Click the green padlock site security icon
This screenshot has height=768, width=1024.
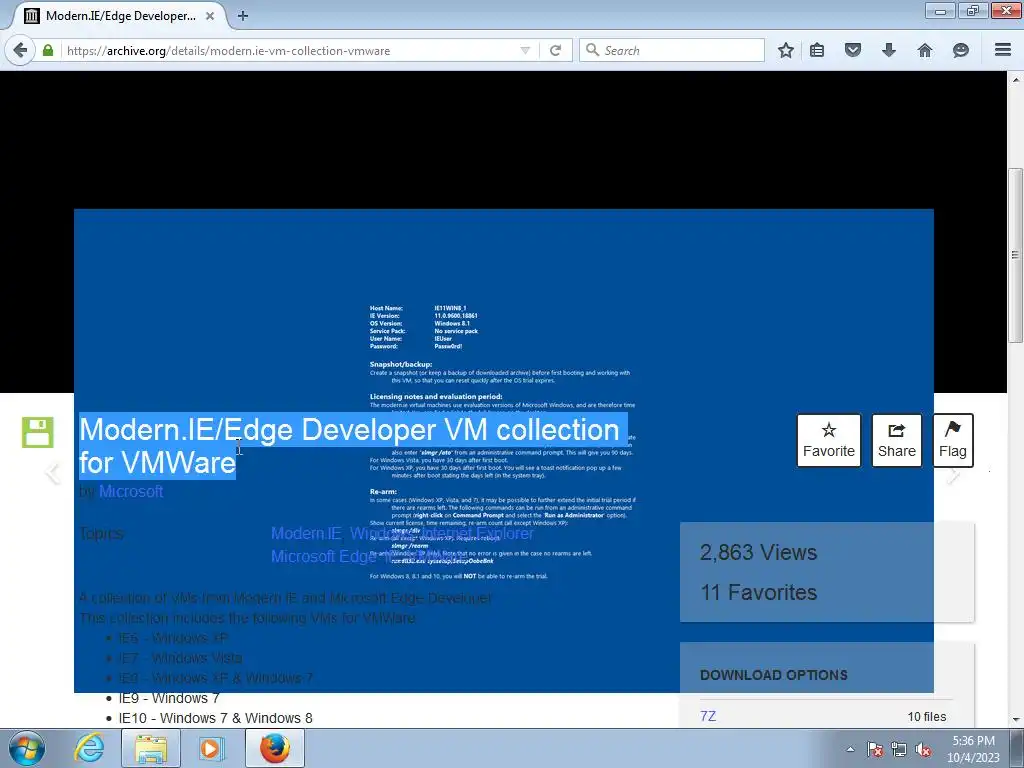[x=48, y=50]
